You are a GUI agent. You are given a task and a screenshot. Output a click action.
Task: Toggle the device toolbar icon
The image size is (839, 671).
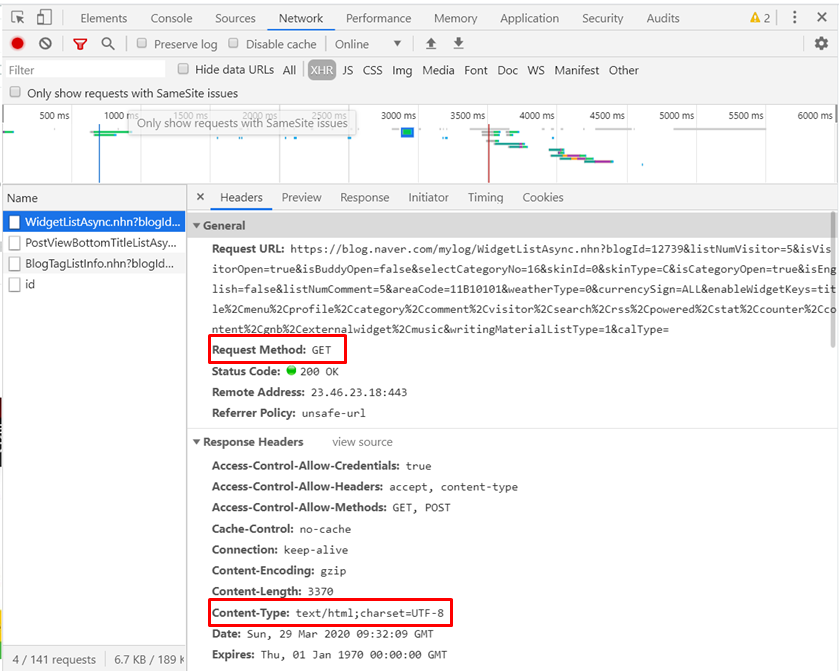(44, 18)
